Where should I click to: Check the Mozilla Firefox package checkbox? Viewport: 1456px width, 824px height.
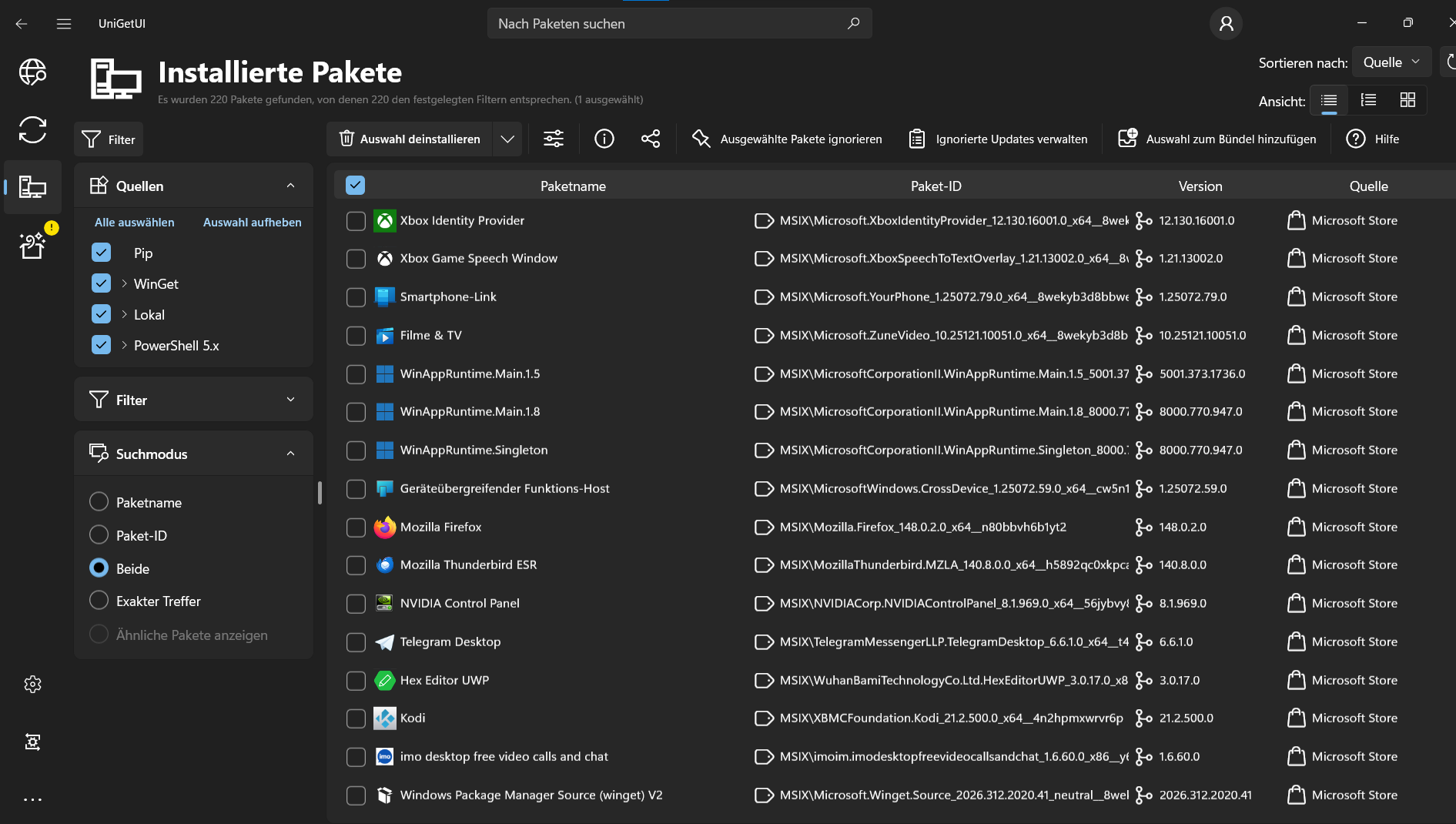(356, 528)
